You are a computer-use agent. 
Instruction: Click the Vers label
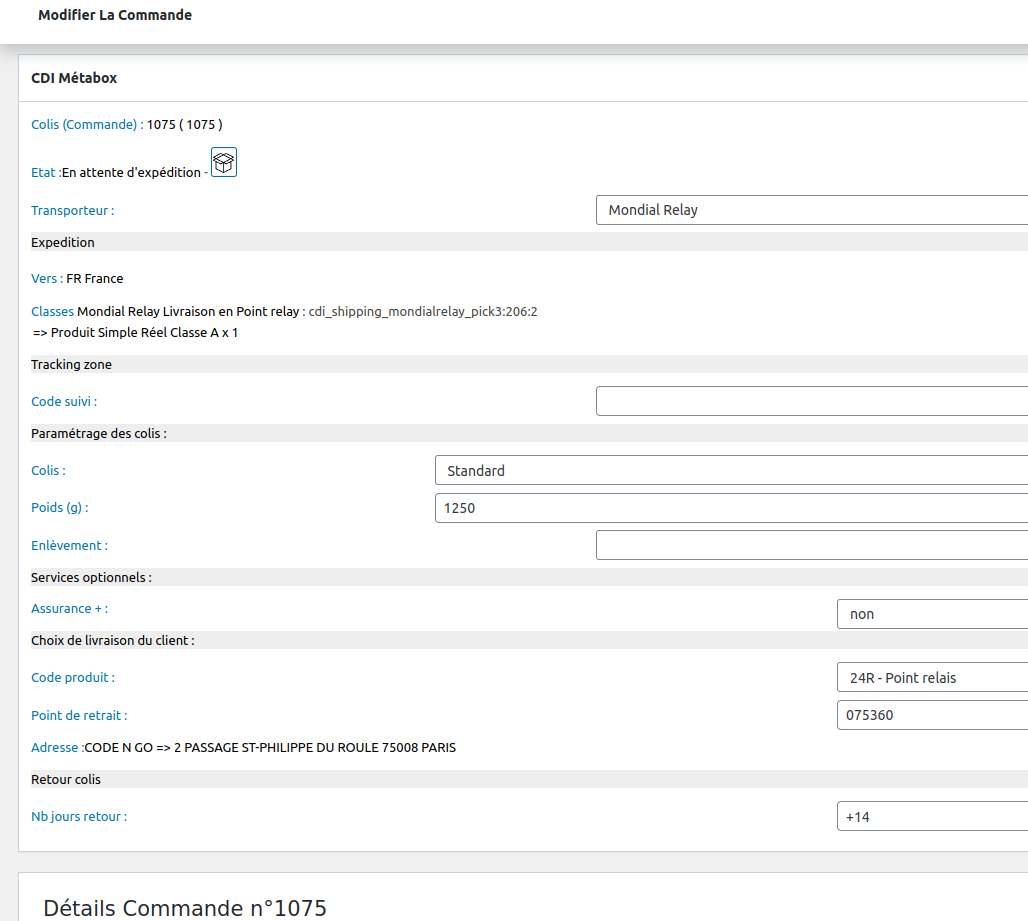click(x=46, y=279)
